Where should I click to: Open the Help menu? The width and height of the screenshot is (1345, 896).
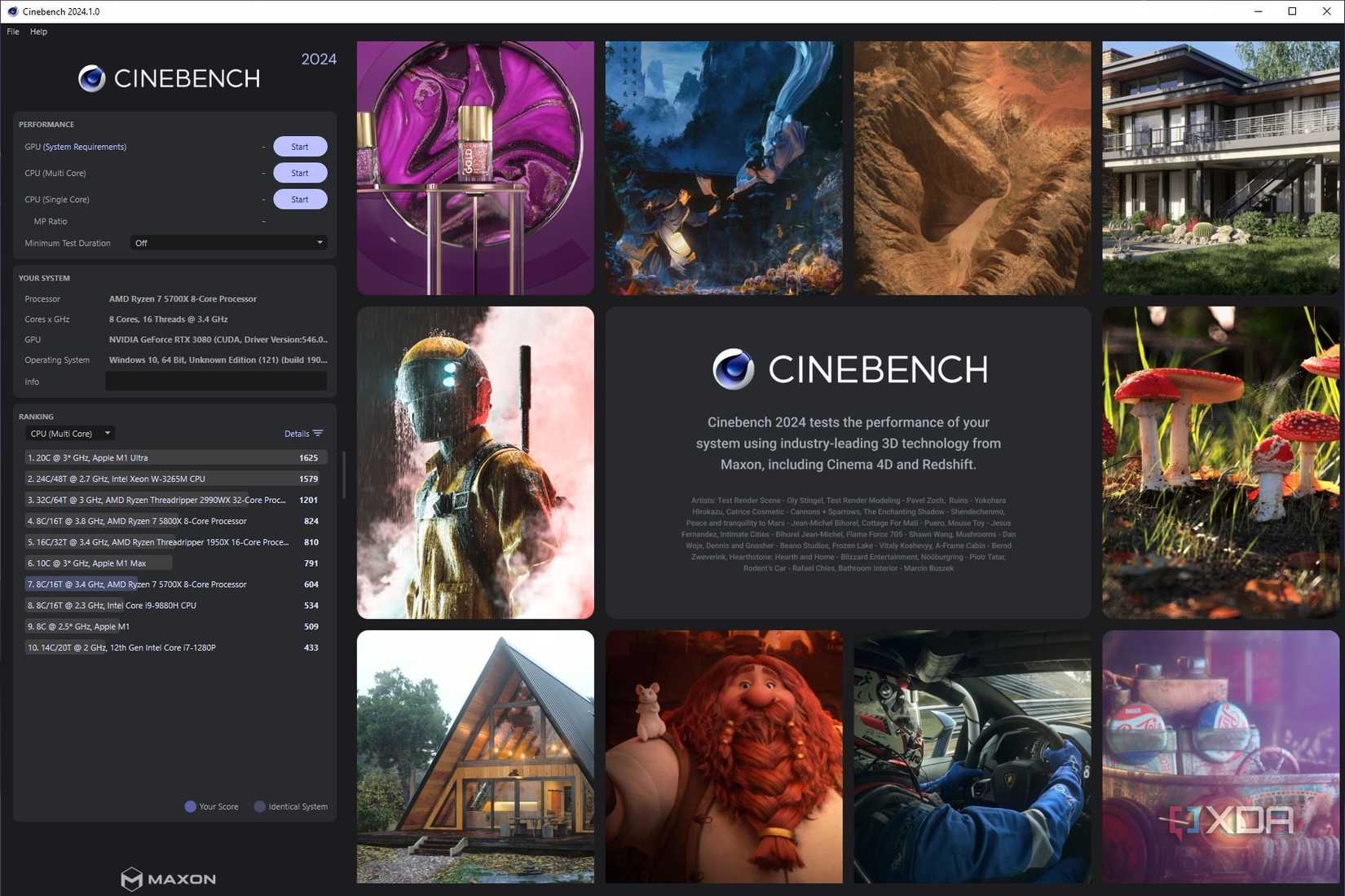[37, 31]
